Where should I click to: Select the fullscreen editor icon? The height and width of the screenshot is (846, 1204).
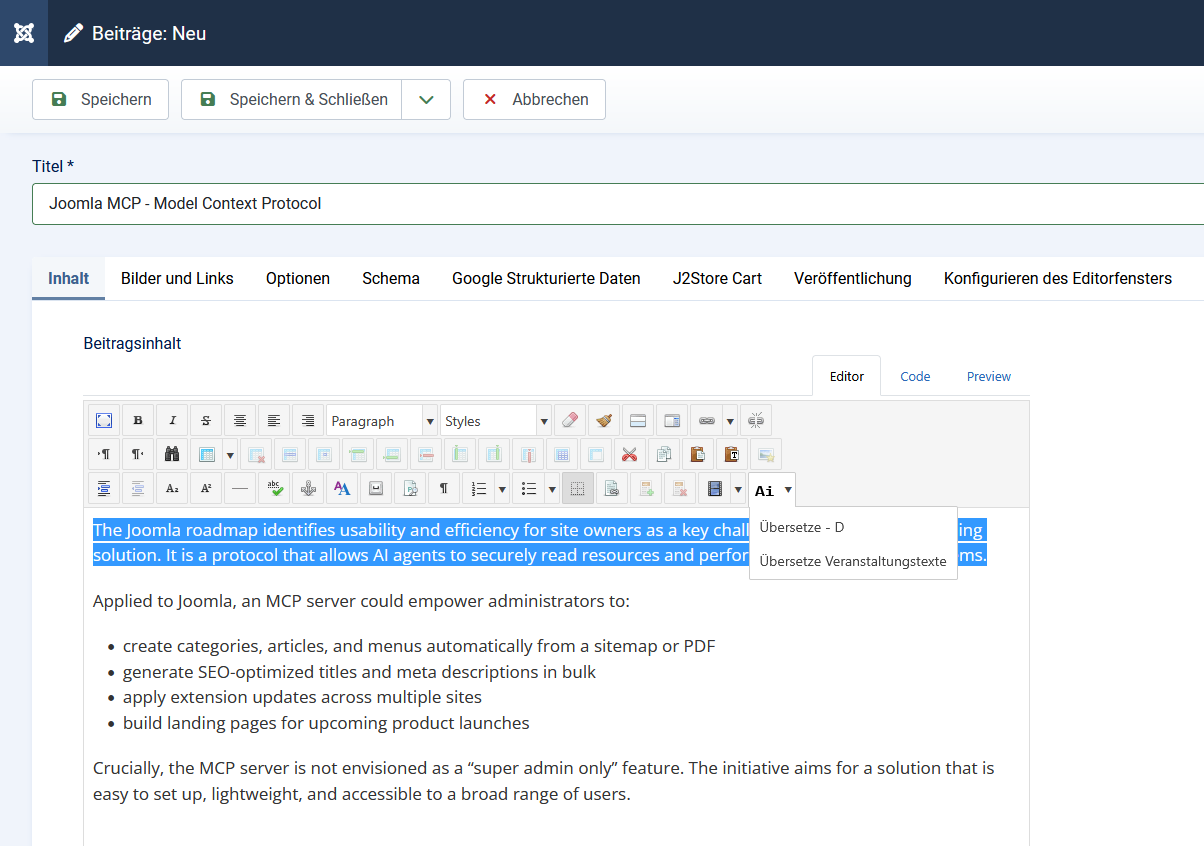pos(103,420)
